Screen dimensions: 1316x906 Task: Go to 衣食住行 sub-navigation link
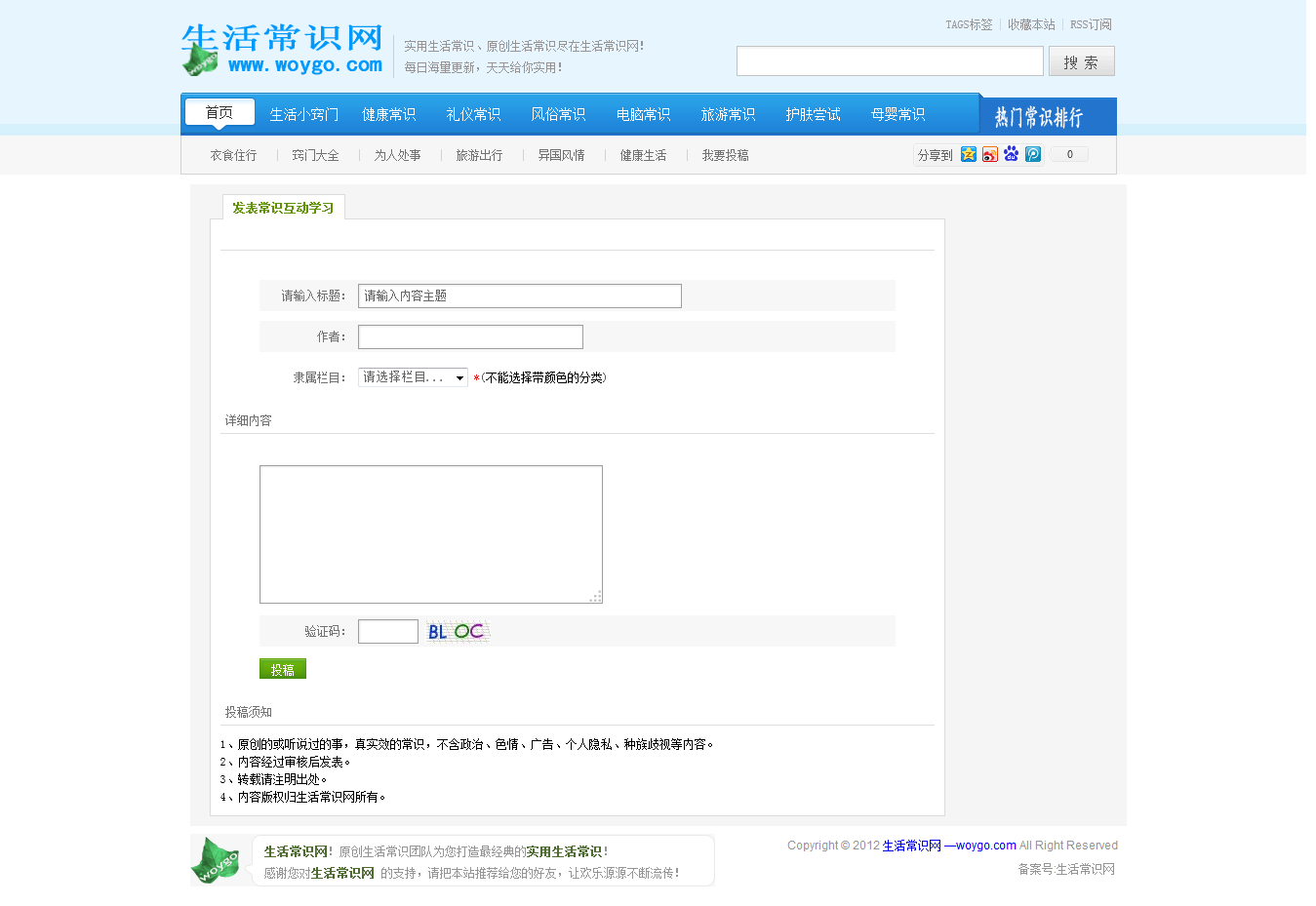coord(234,155)
